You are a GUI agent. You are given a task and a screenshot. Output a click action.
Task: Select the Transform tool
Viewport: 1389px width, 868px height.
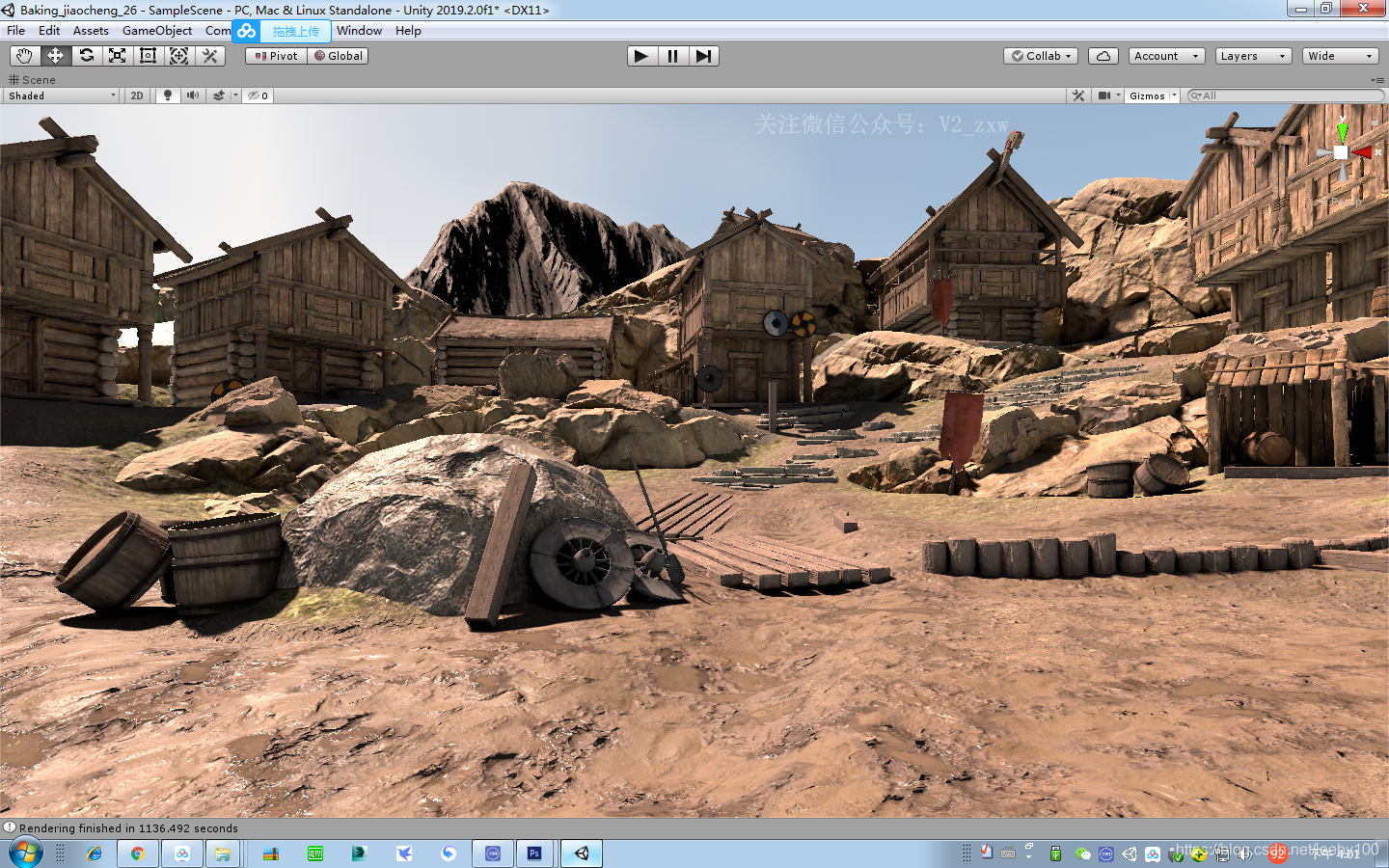click(178, 56)
